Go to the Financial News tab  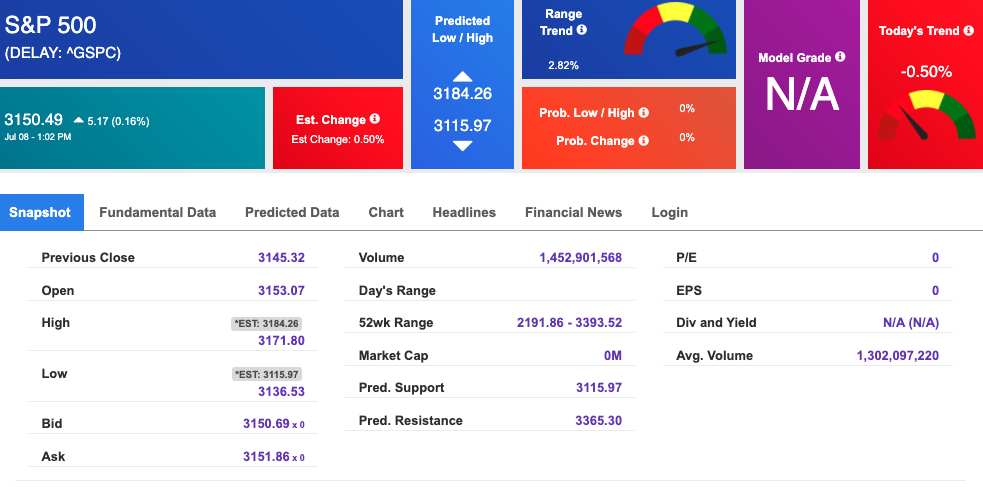574,212
